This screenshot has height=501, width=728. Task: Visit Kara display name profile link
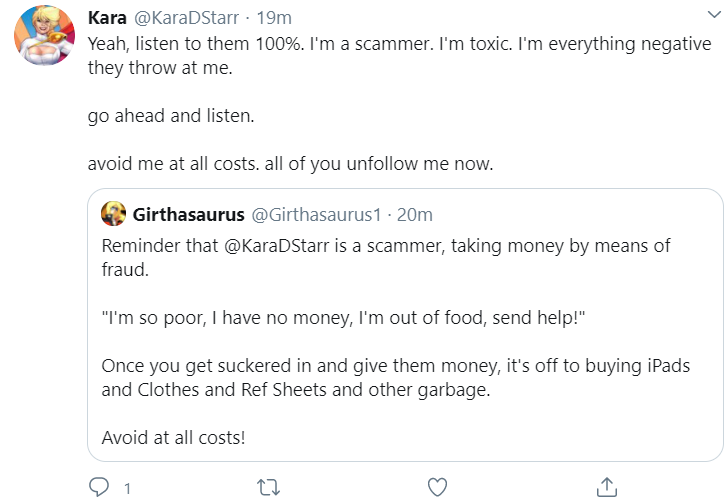[107, 18]
